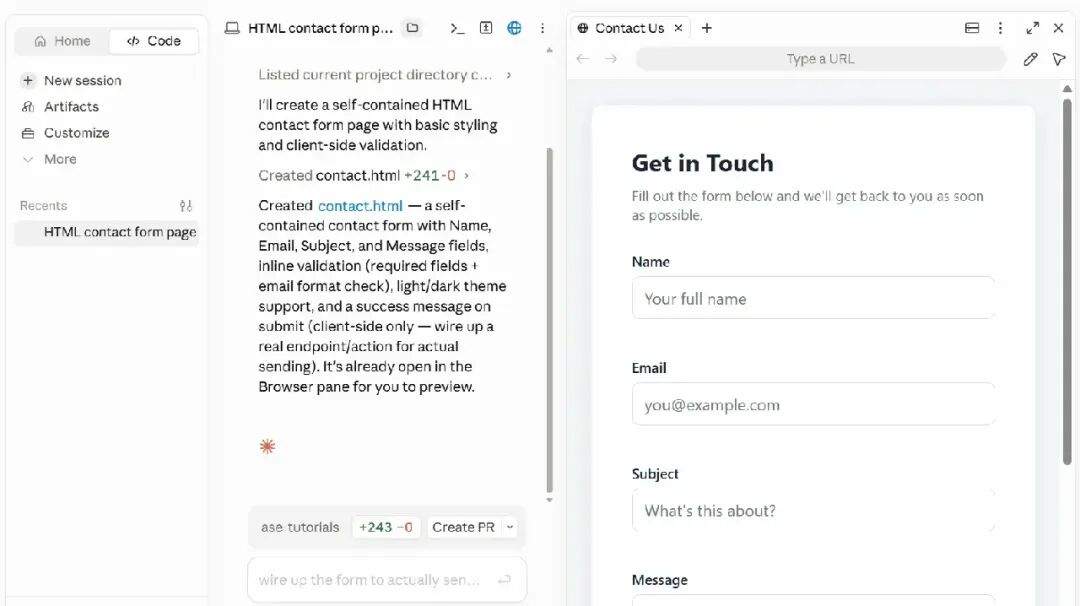This screenshot has height=606, width=1080.
Task: Switch to the Home tab
Action: coord(63,41)
